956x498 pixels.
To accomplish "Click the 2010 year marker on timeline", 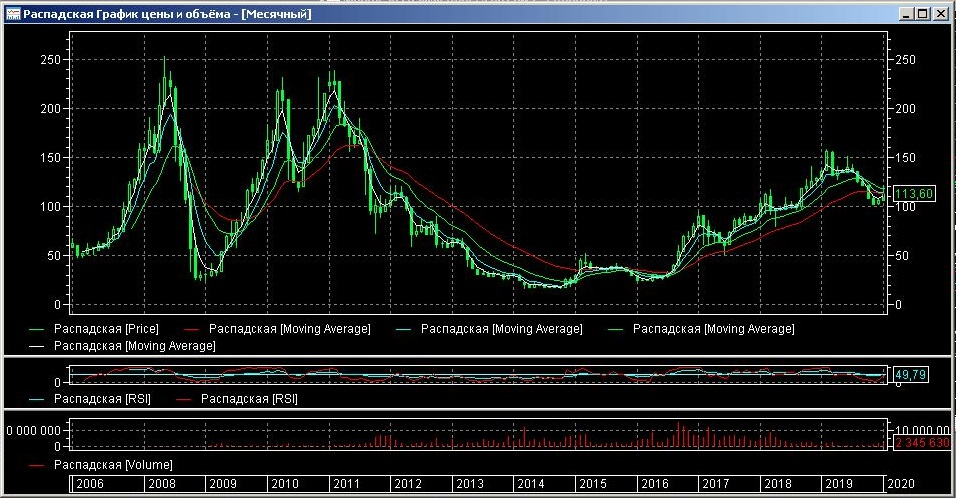I will tap(285, 484).
